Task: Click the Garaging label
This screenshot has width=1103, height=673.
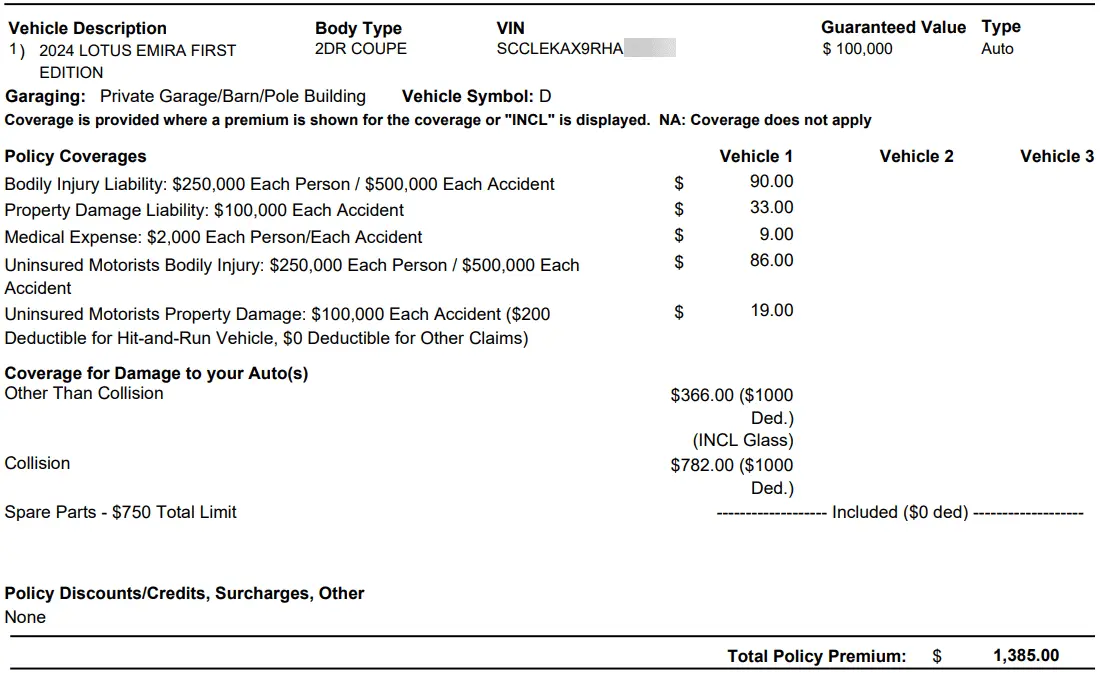Action: click(x=47, y=97)
